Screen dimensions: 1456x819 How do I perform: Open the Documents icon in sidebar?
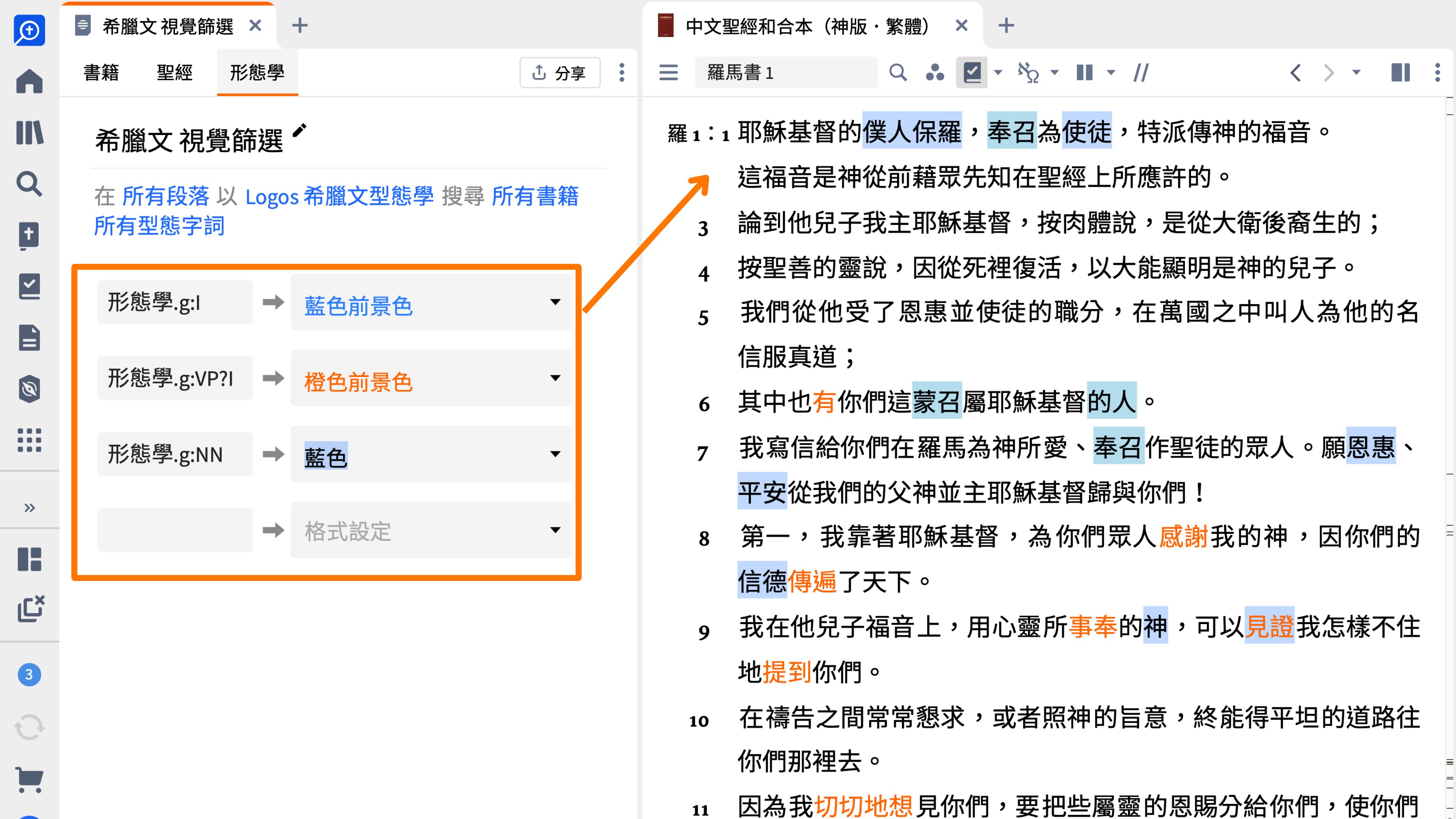(x=30, y=338)
